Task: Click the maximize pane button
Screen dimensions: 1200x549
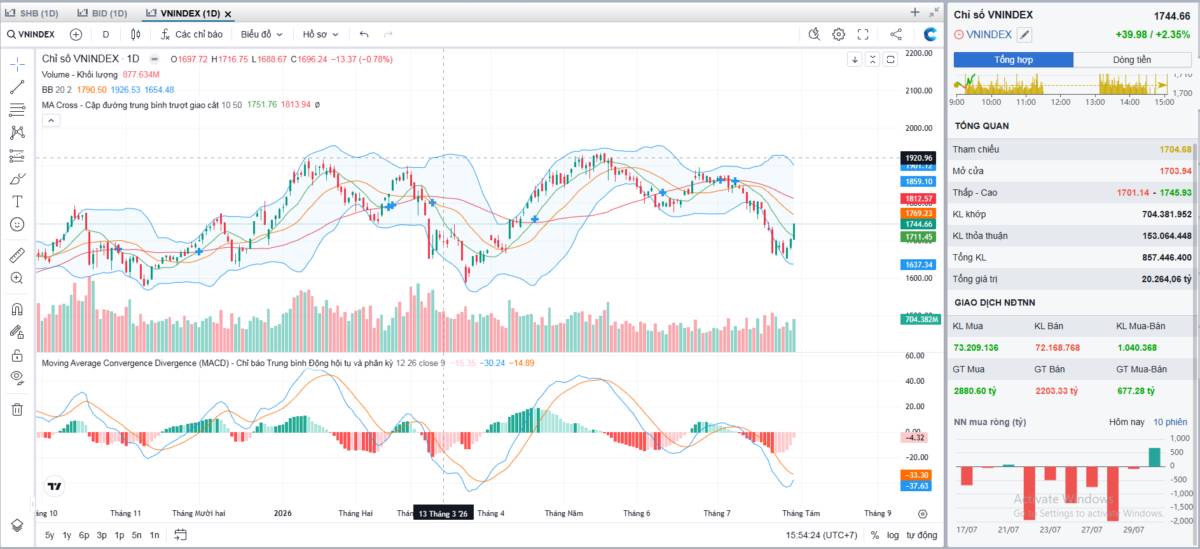Action: point(891,59)
